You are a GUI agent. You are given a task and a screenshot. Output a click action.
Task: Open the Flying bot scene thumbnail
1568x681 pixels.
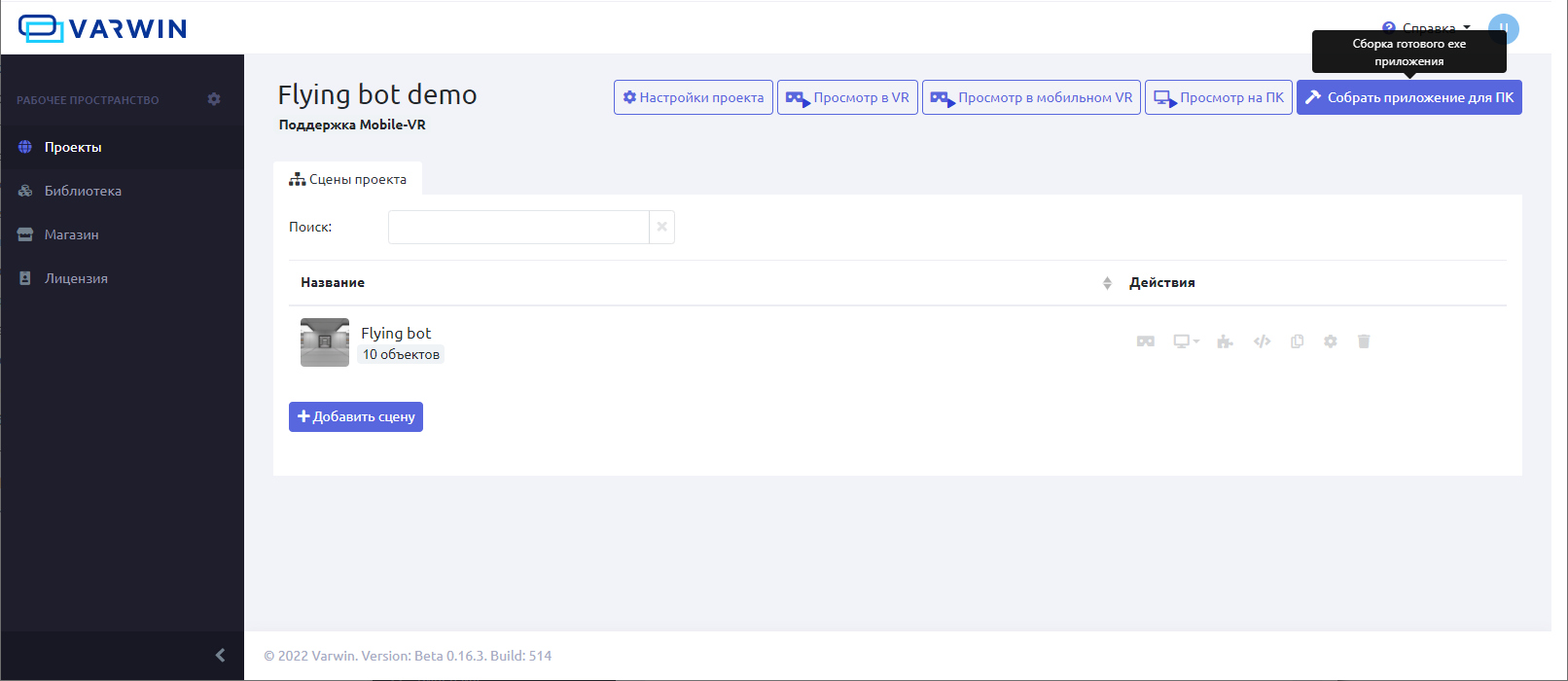[325, 342]
